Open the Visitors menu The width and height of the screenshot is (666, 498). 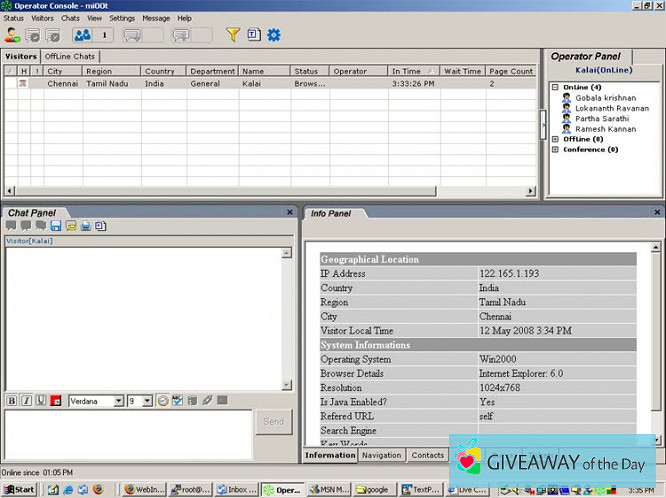point(43,18)
